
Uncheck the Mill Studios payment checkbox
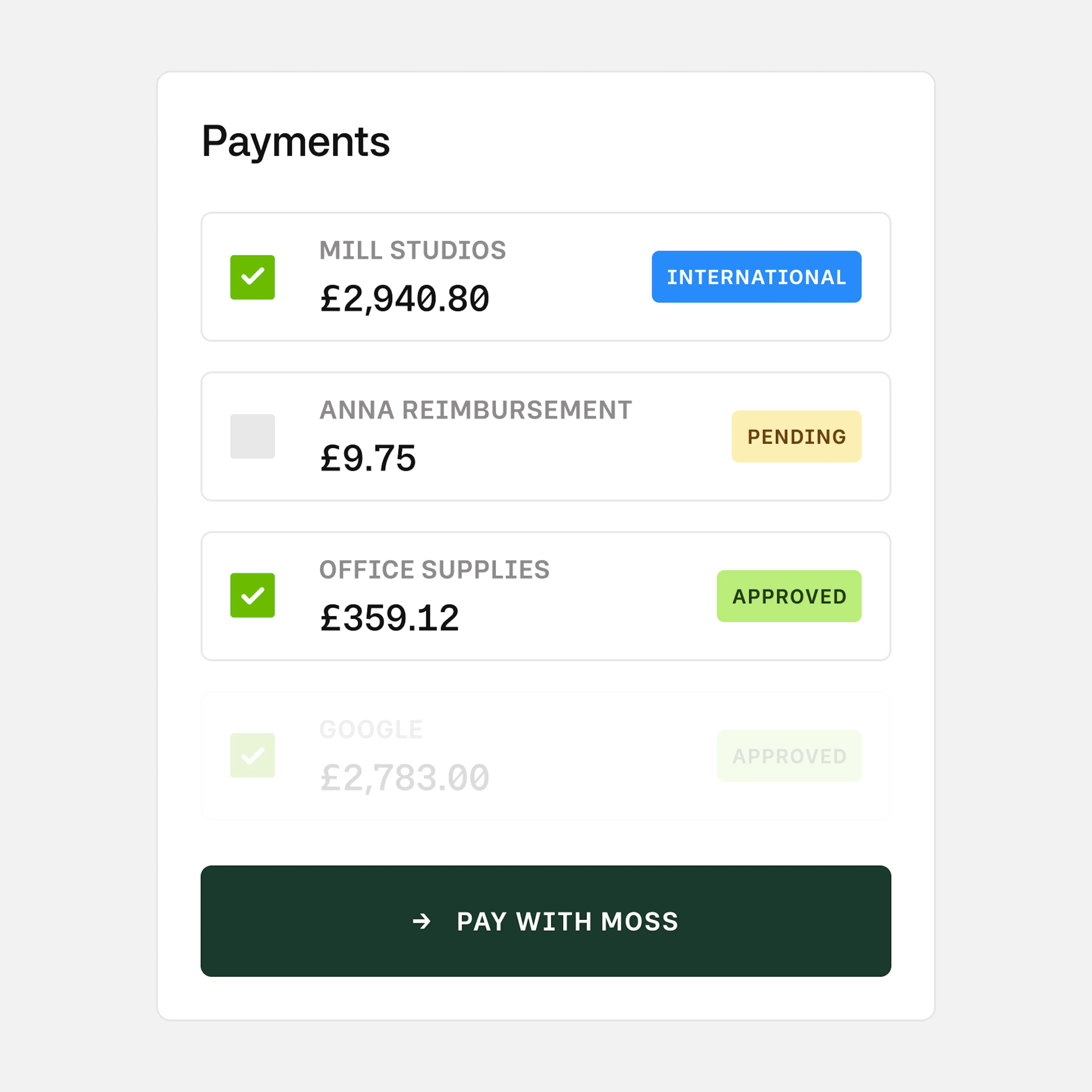(252, 277)
